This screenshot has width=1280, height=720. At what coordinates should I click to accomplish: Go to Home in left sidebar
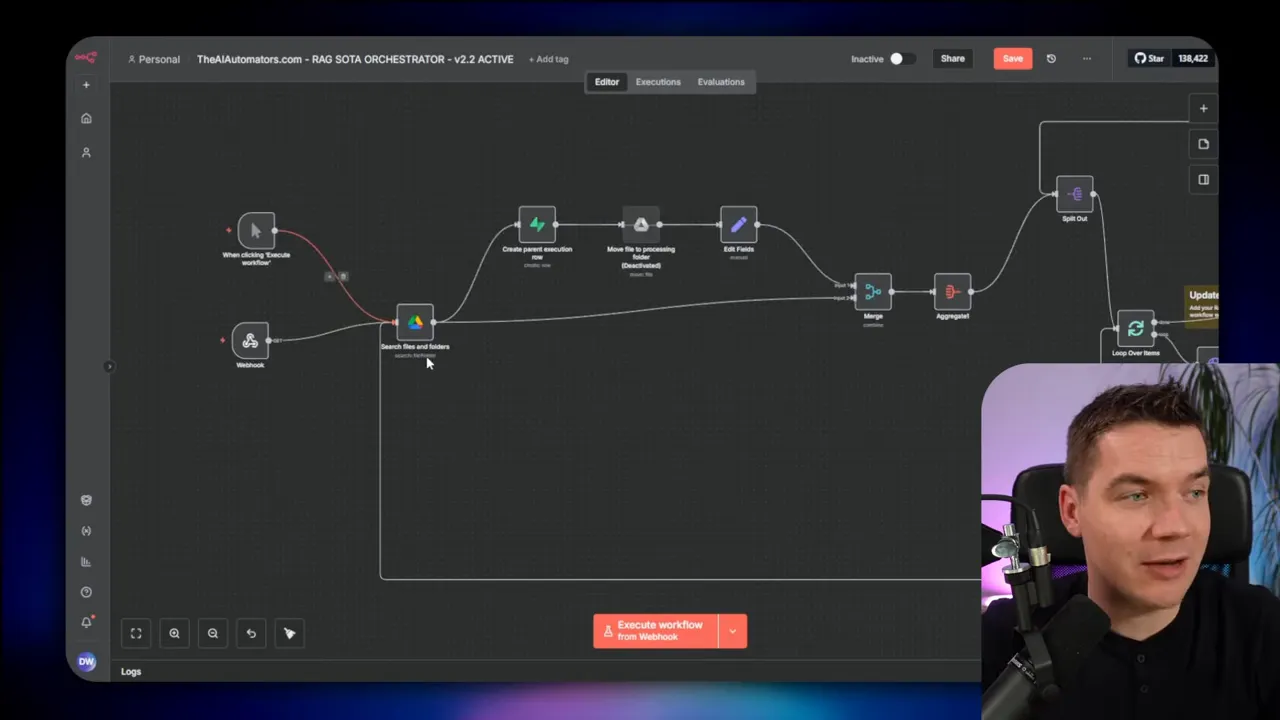[86, 118]
